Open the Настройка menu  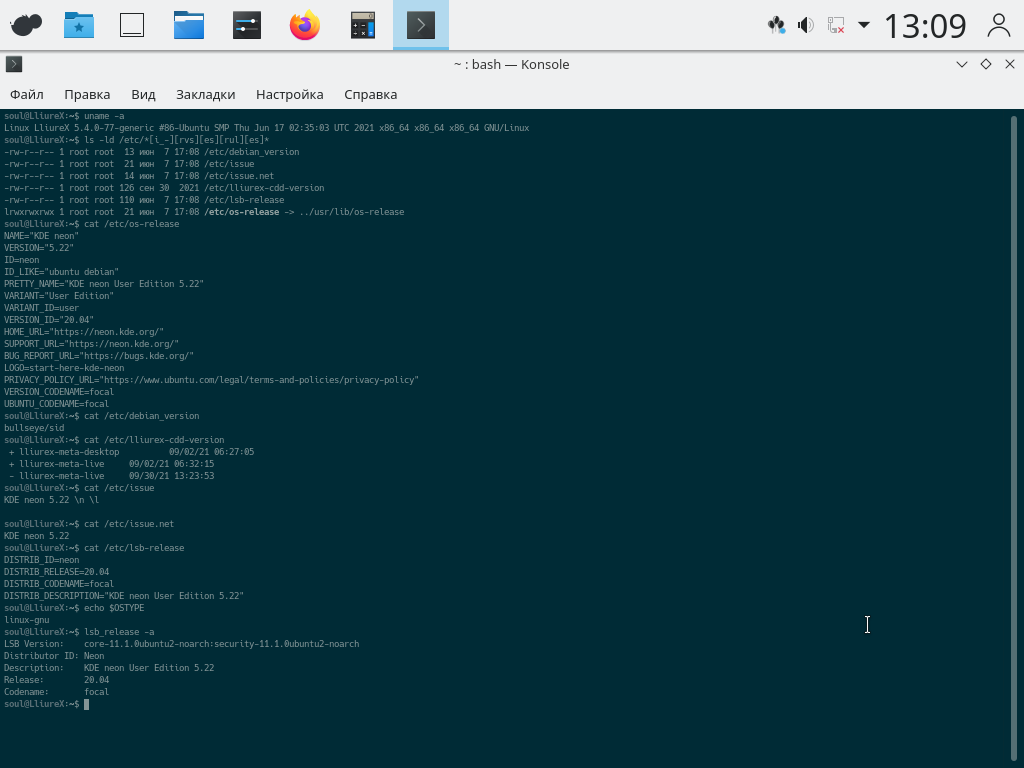tap(289, 94)
